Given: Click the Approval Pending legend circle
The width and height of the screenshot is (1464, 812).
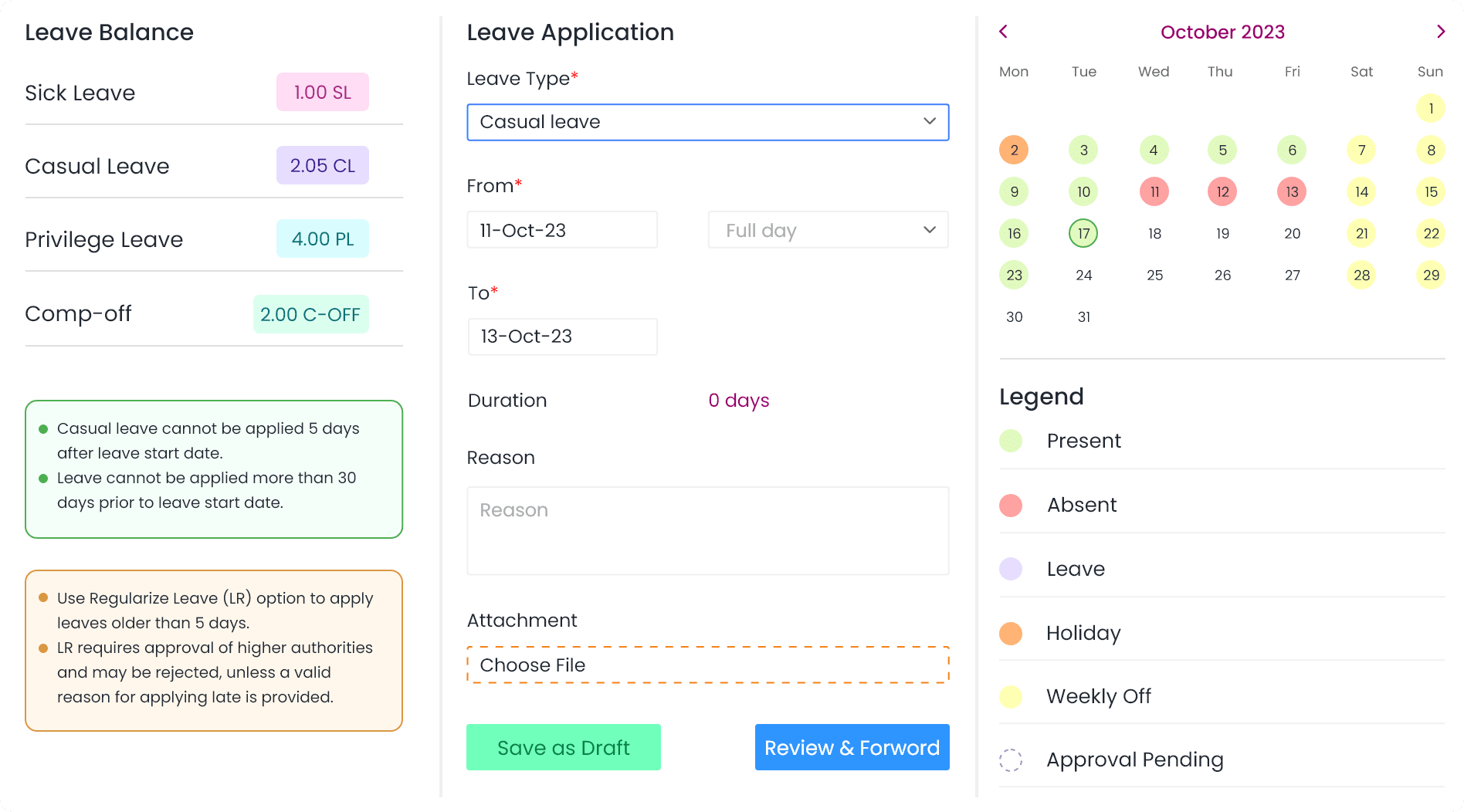Looking at the screenshot, I should (1011, 760).
